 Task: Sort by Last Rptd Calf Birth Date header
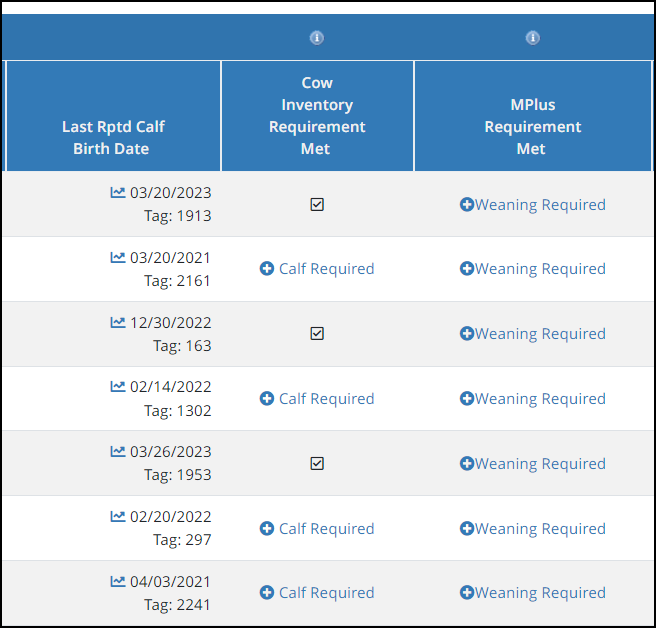pos(113,138)
